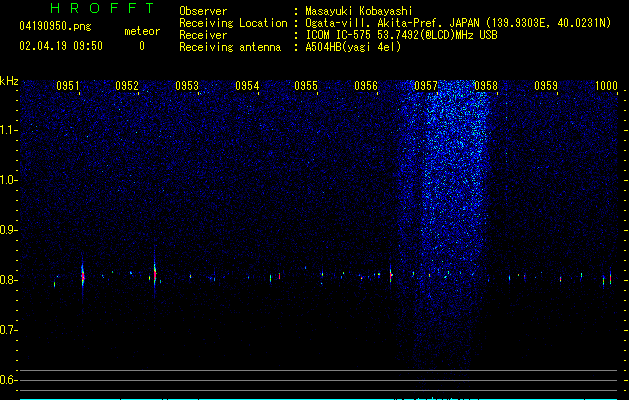Click the meteor count value 0
Image resolution: width=629 pixels, height=400 pixels.
pos(142,46)
